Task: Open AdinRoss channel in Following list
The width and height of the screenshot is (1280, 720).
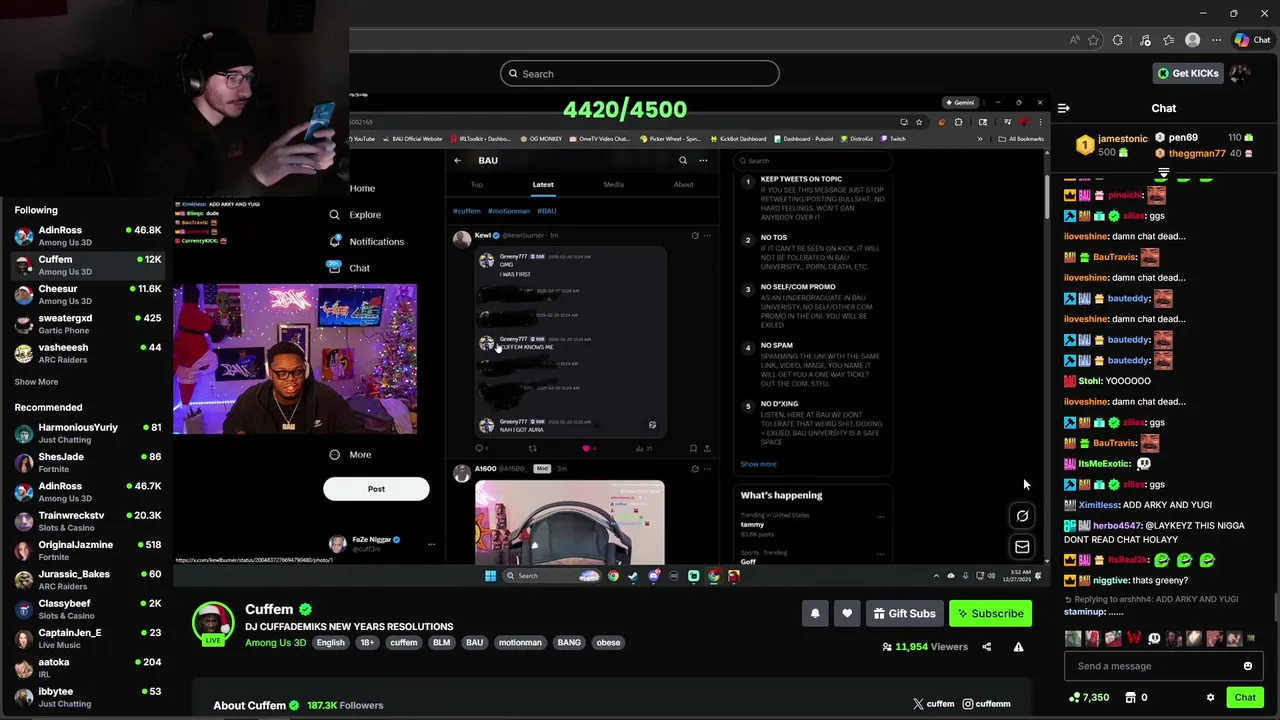Action: (x=87, y=236)
